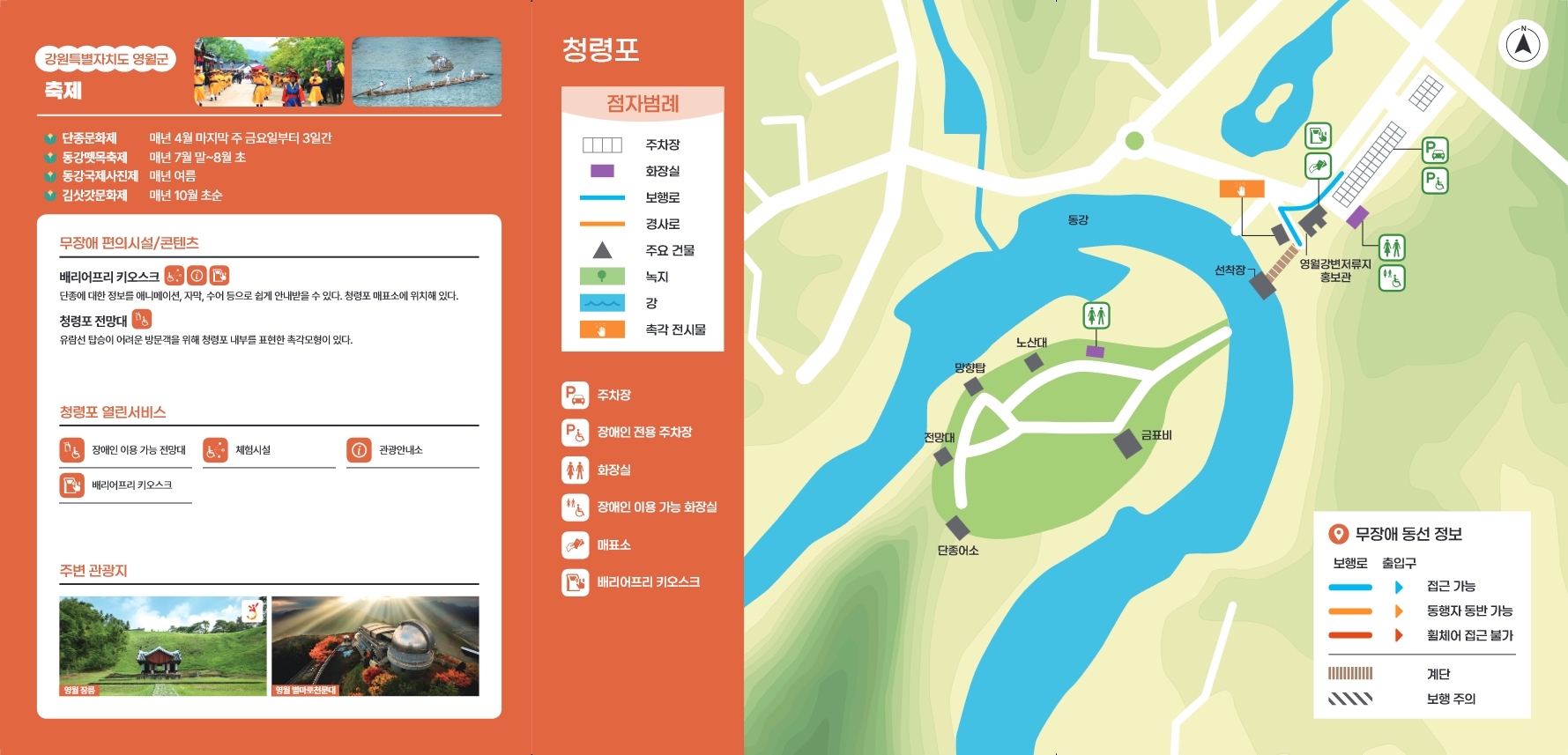1568x755 pixels.
Task: Select the orange 동행자 동반 가능 line sample
Action: pos(1350,611)
